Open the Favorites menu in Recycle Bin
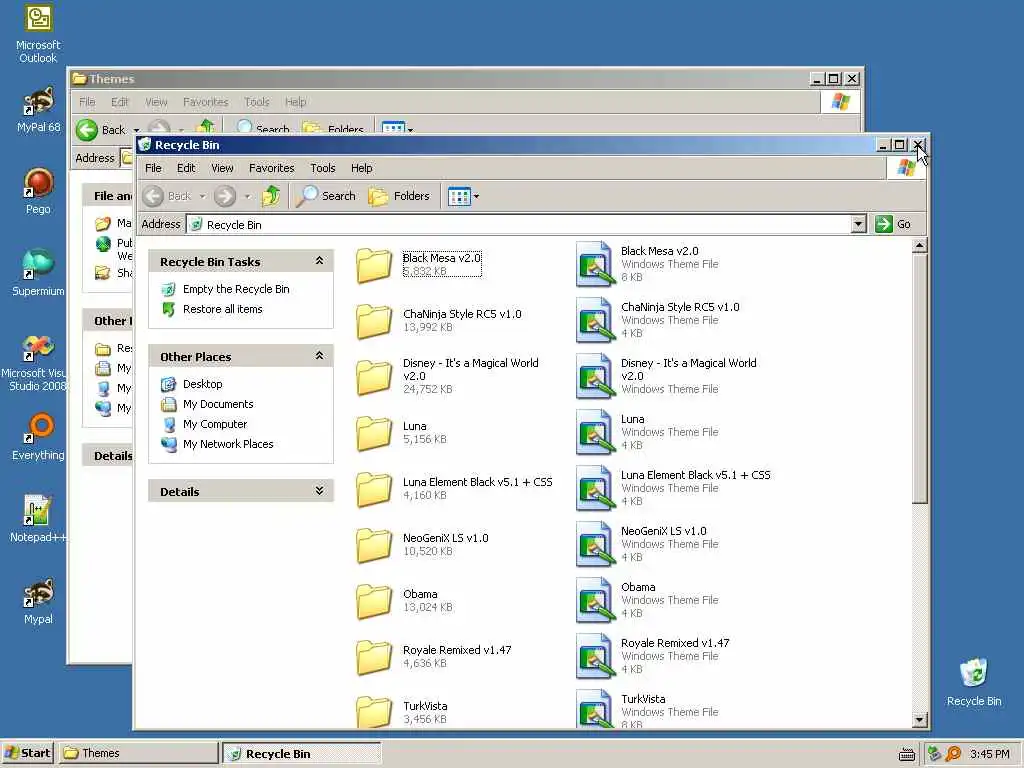 272,168
